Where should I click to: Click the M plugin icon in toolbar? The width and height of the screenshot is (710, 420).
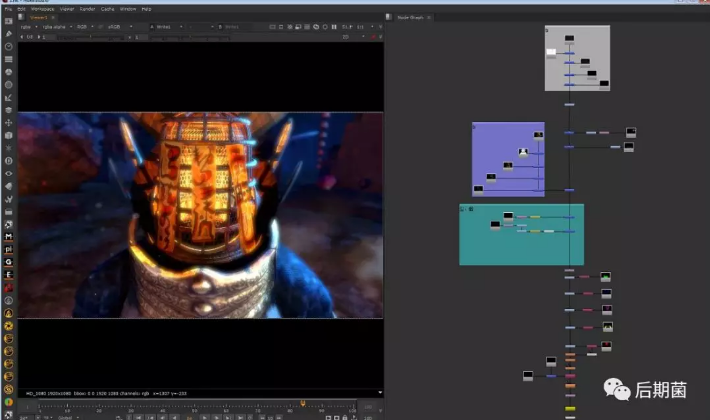pyautogui.click(x=9, y=237)
